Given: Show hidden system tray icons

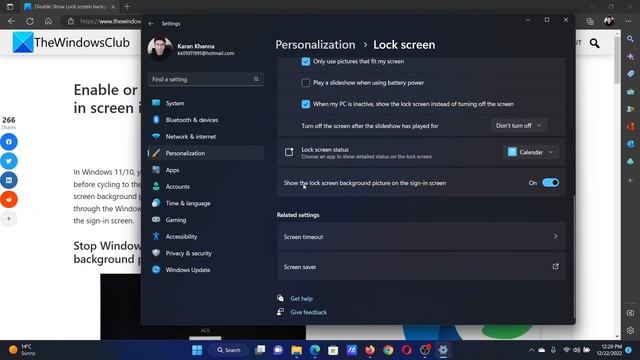Looking at the screenshot, I should [531, 350].
